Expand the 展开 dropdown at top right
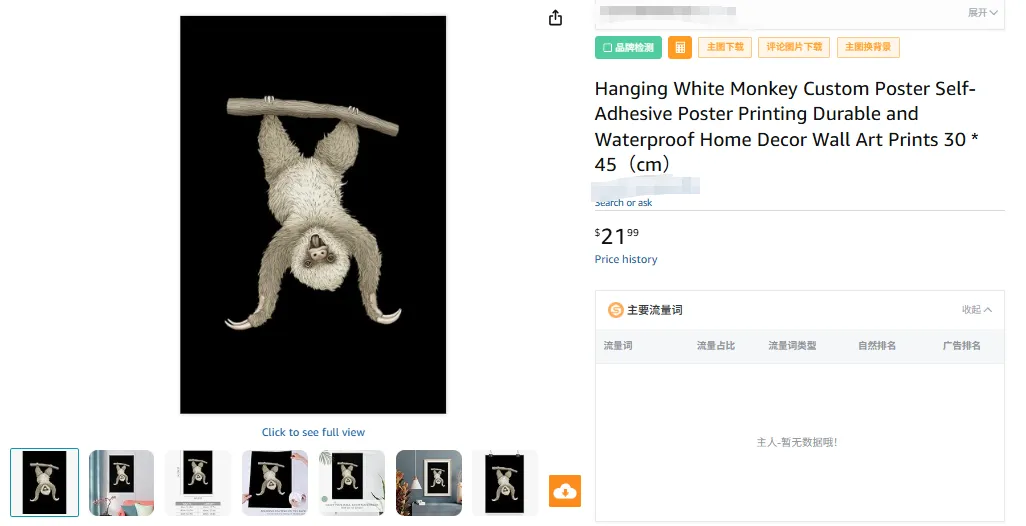Image resolution: width=1026 pixels, height=526 pixels. pos(982,12)
